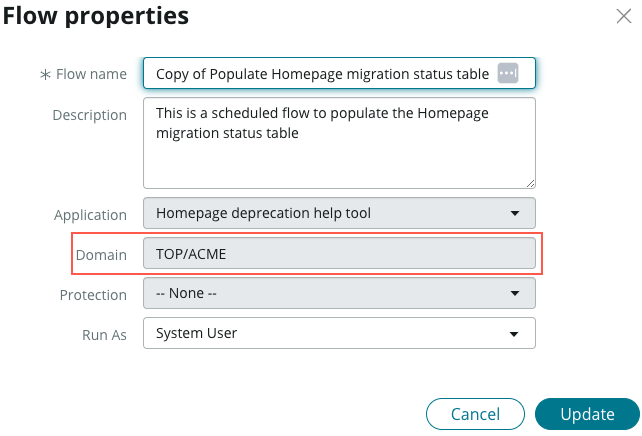Click the Run As label
Image resolution: width=642 pixels, height=436 pixels.
pyautogui.click(x=104, y=335)
